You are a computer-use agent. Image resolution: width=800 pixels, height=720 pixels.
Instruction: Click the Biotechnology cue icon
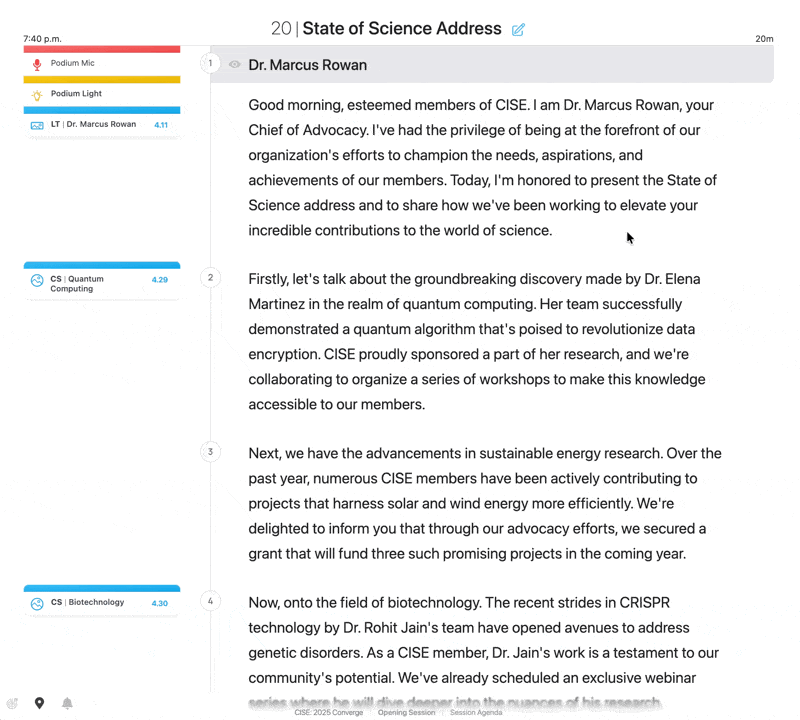37,603
